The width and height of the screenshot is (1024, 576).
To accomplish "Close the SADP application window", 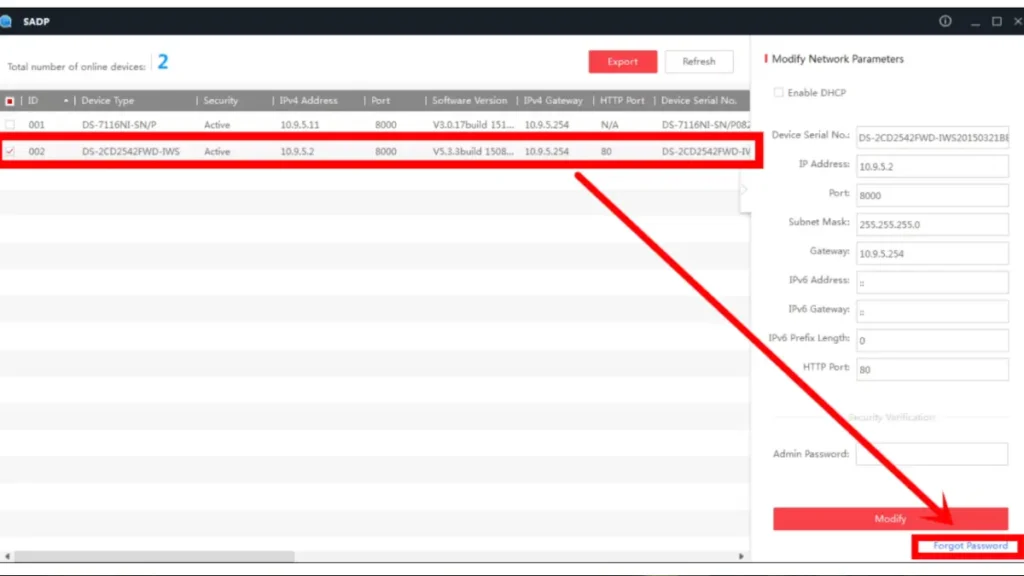I will [1017, 21].
